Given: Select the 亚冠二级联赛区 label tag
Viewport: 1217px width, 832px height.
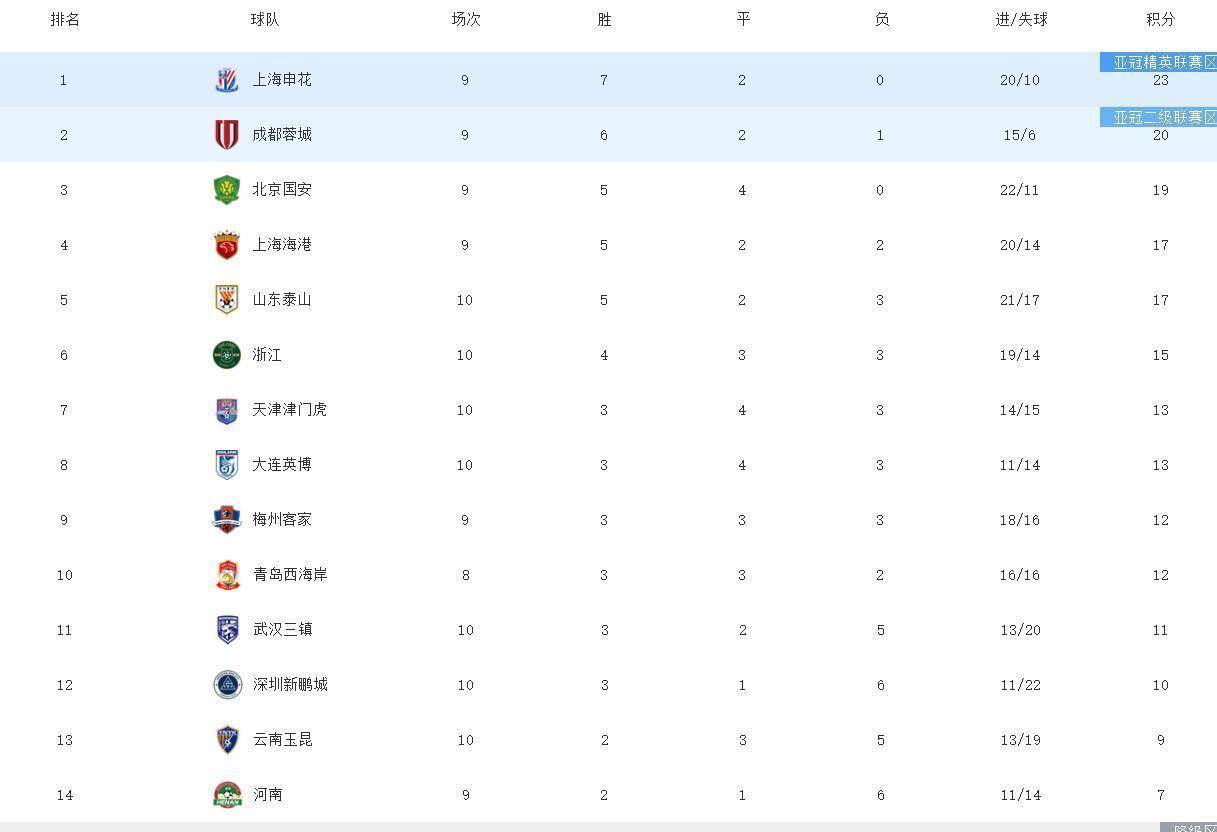Looking at the screenshot, I should [1158, 117].
